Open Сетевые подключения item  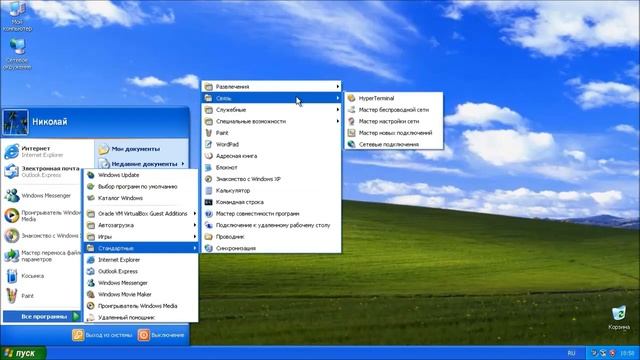393,144
